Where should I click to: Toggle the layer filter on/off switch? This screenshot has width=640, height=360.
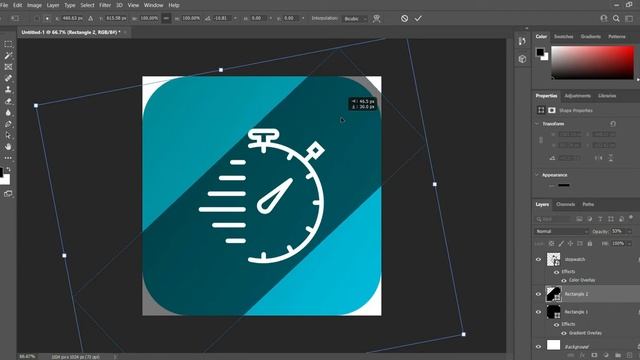631,218
